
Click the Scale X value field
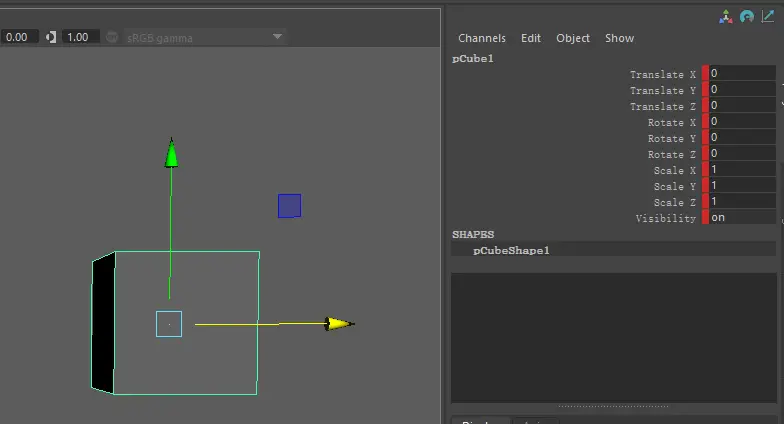[x=740, y=170]
